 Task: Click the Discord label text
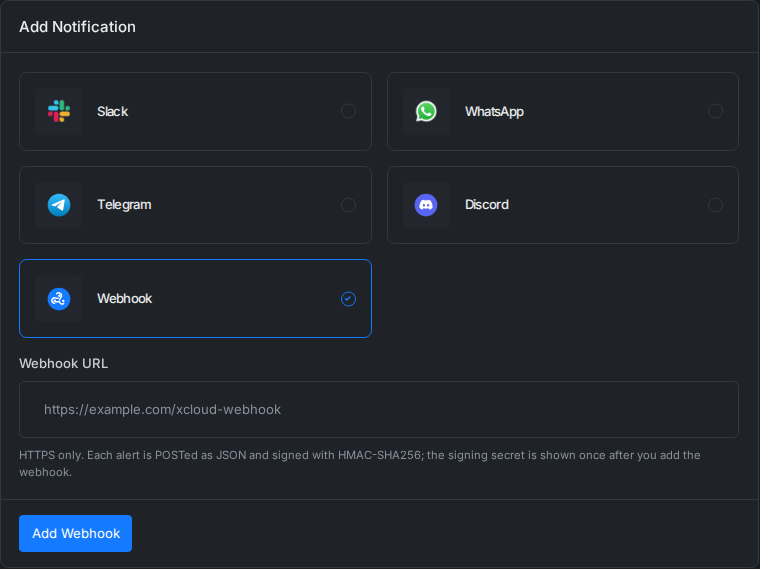[x=487, y=205]
